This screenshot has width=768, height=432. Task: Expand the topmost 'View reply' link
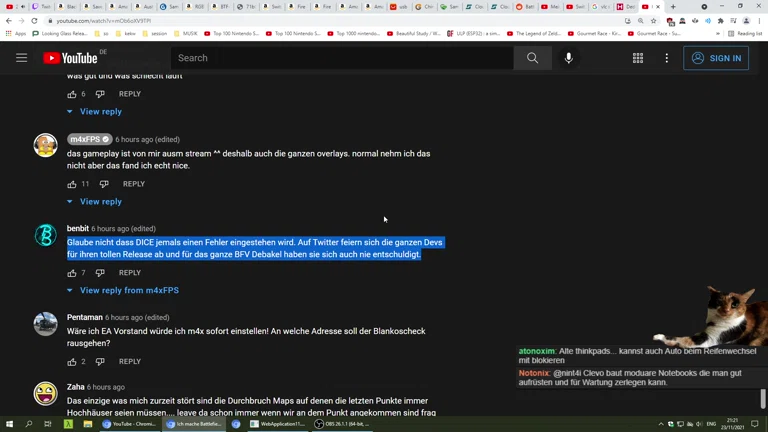click(100, 112)
